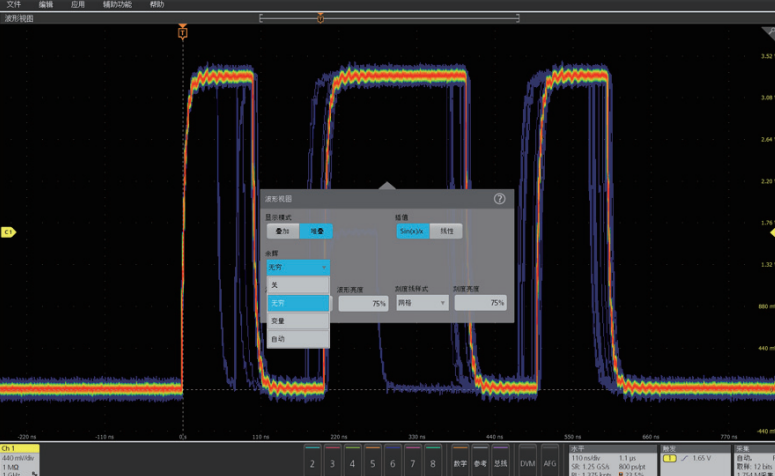
Task: Choose 自动 from the persistence list
Action: point(297,339)
